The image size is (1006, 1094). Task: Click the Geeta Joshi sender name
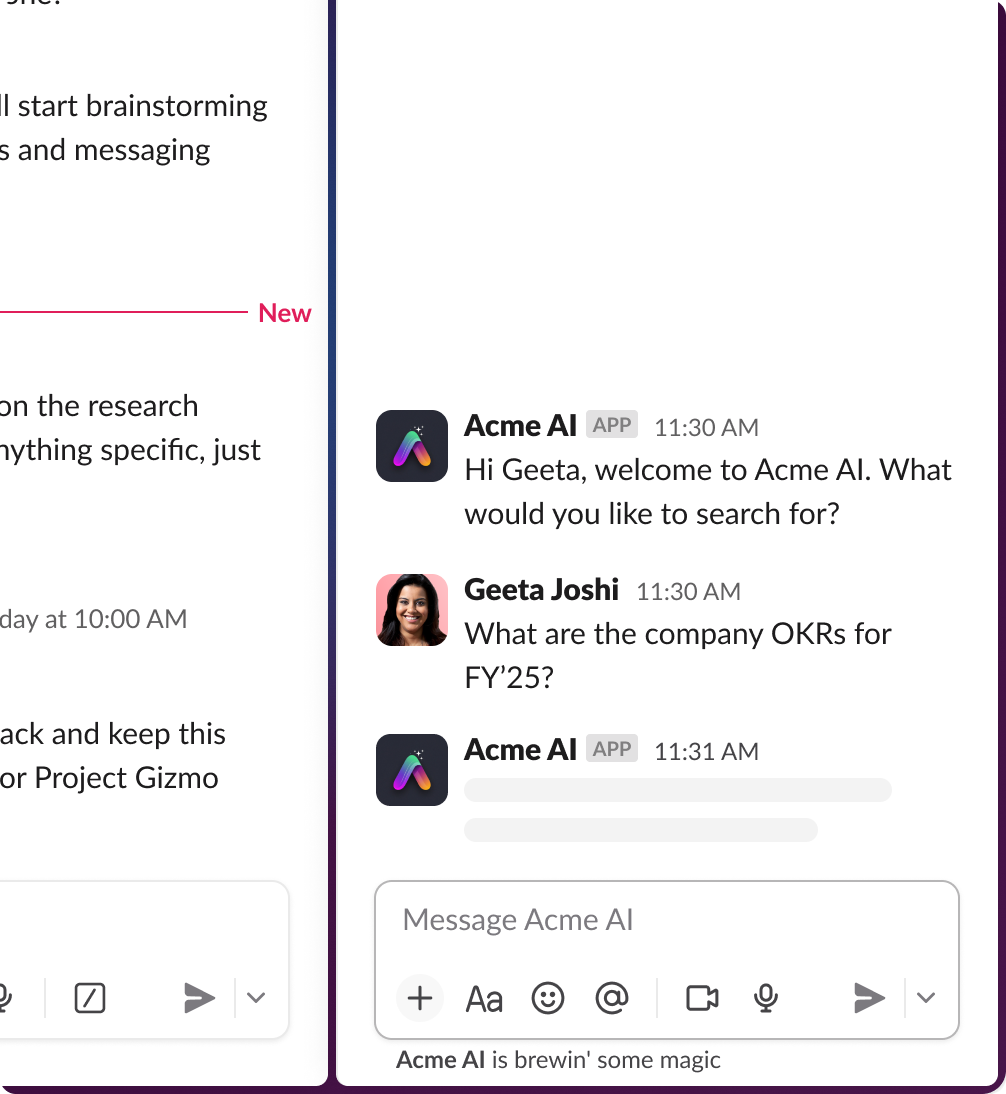tap(541, 590)
